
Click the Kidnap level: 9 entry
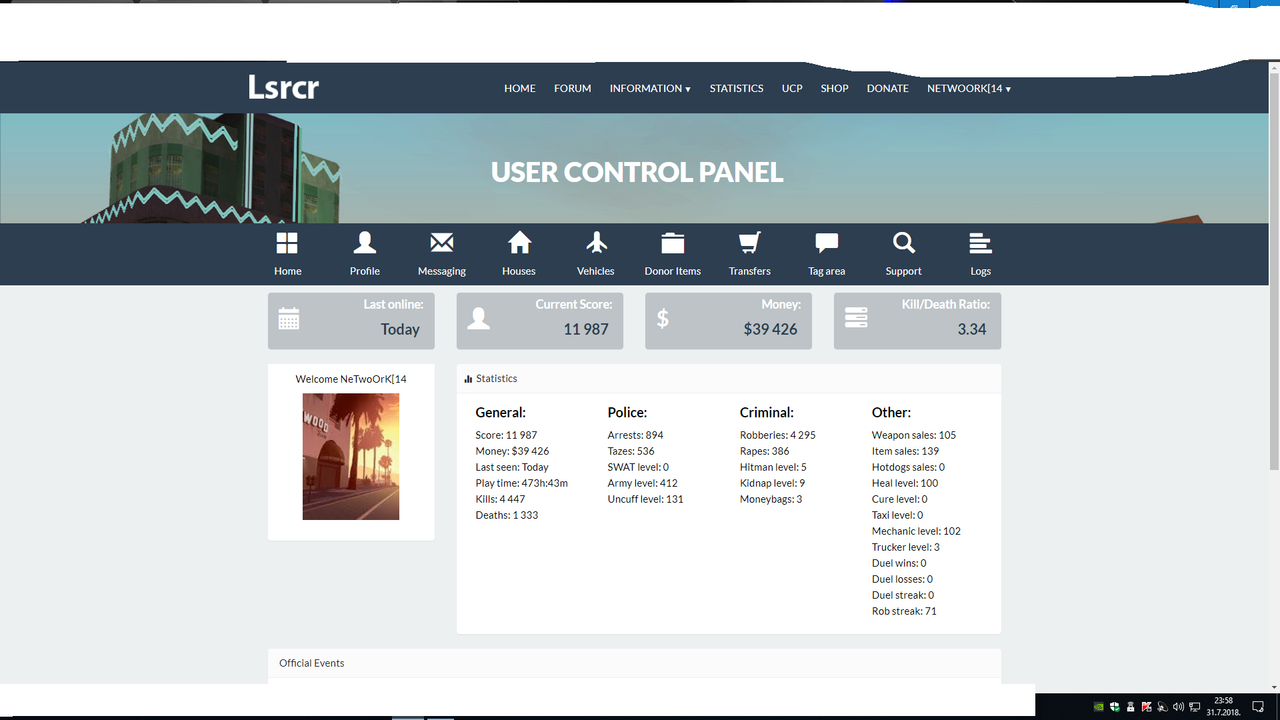coord(773,483)
